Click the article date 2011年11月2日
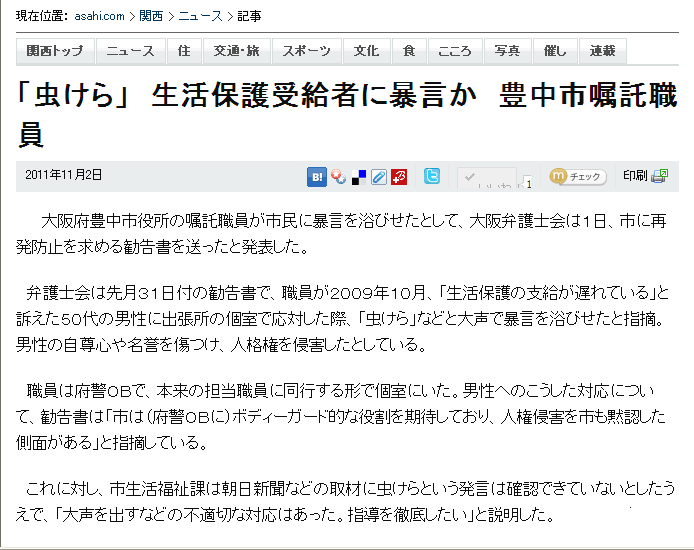Screen dimensions: 694x550 click(63, 175)
